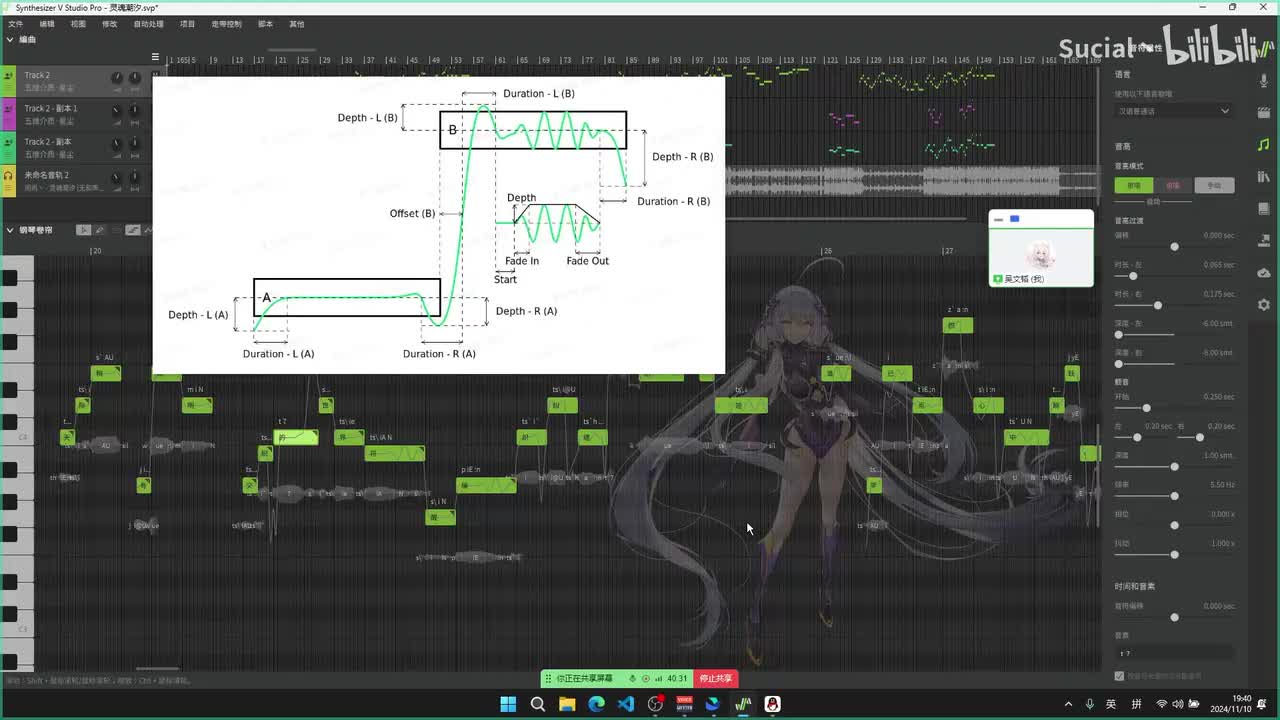Screen dimensions: 1280x720
Task: Open the 脚本 menu
Action: 265,23
